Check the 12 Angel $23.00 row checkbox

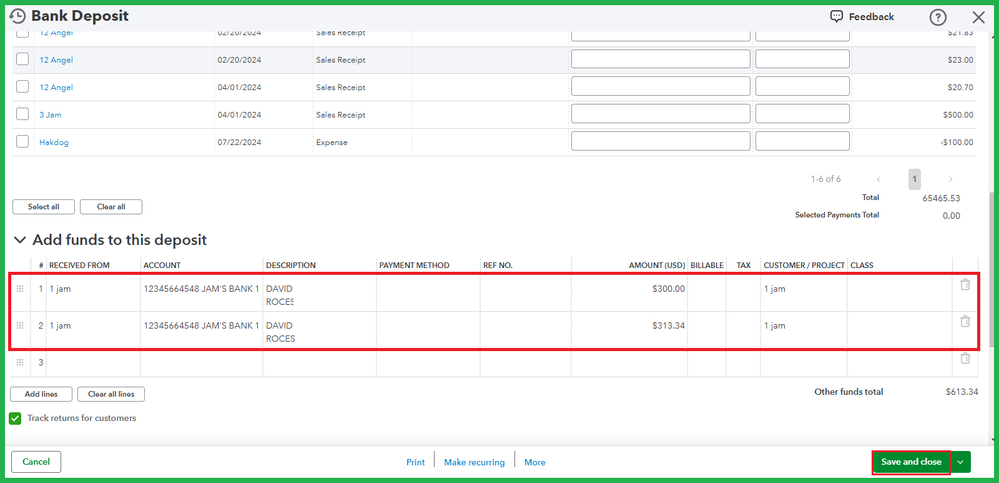[22, 59]
